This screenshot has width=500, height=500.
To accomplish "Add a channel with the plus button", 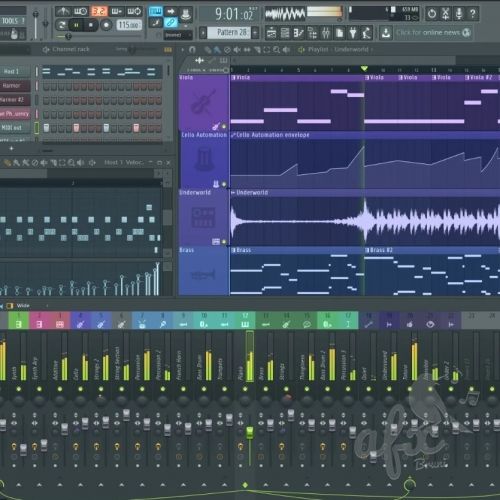I will (x=11, y=148).
